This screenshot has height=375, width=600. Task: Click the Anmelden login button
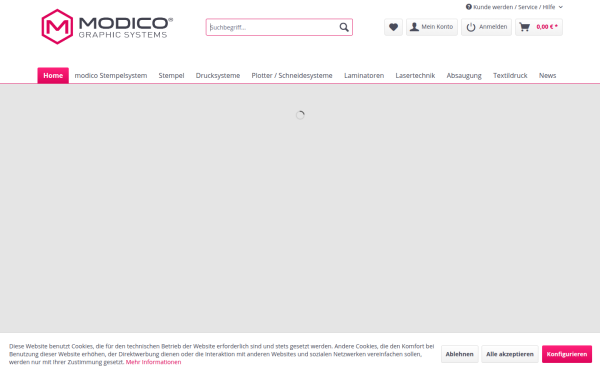click(486, 27)
